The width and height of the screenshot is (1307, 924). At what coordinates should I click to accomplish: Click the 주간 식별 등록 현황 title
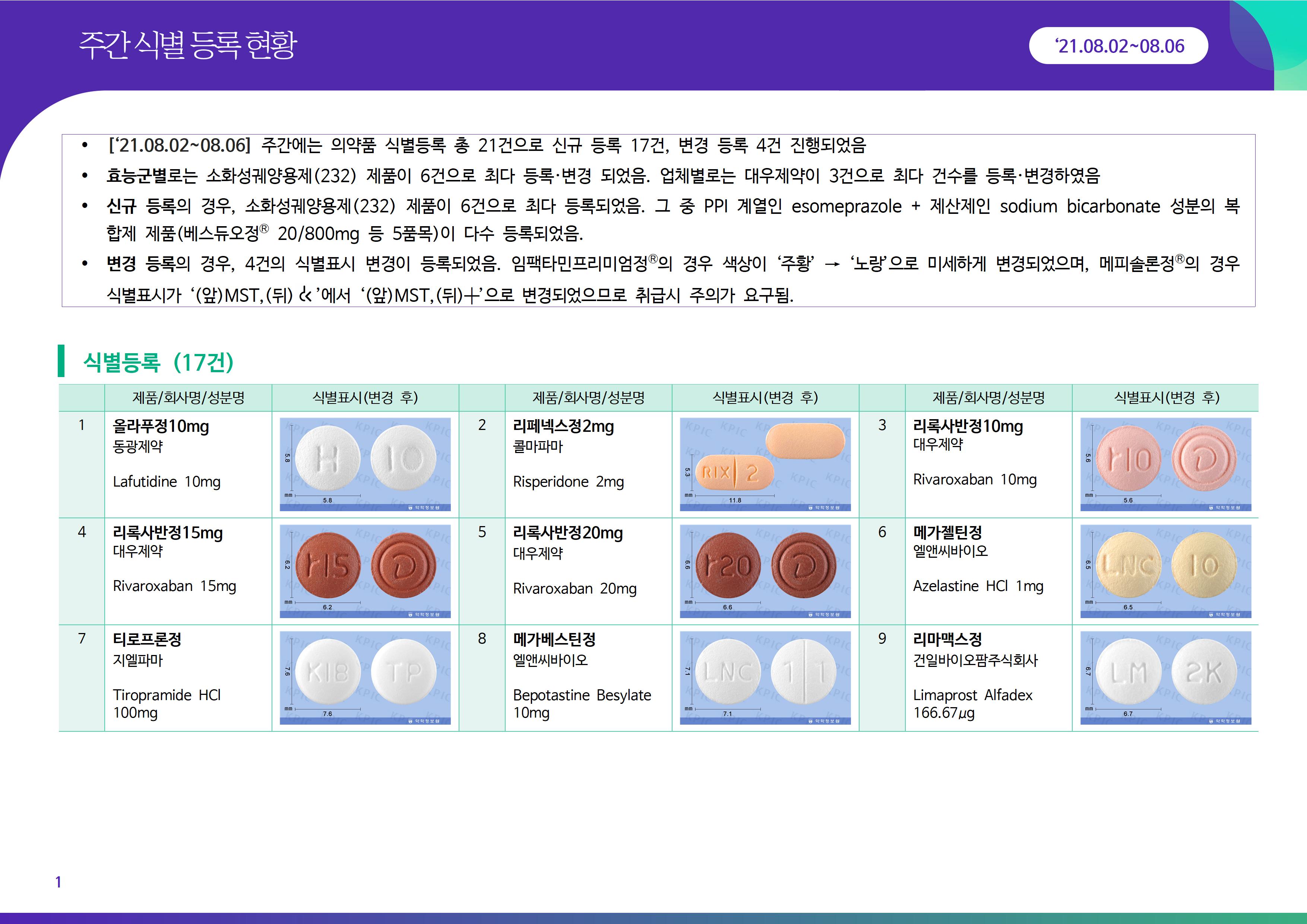[188, 45]
